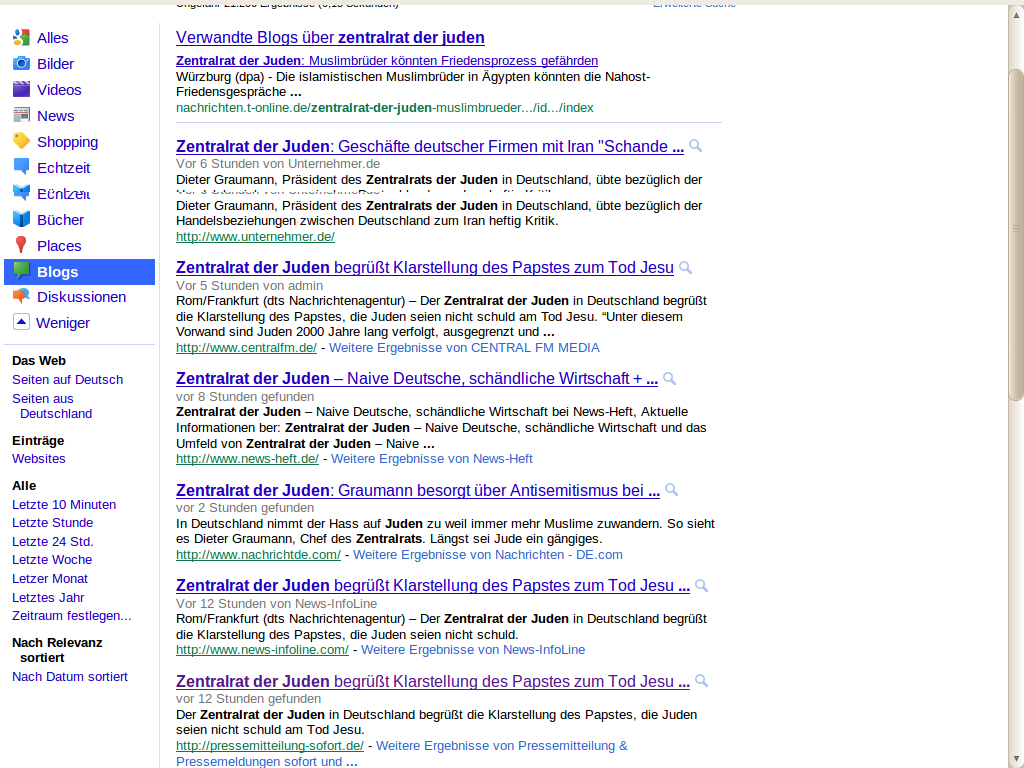Open news-heft.de URL link
1024x768 pixels.
point(248,458)
